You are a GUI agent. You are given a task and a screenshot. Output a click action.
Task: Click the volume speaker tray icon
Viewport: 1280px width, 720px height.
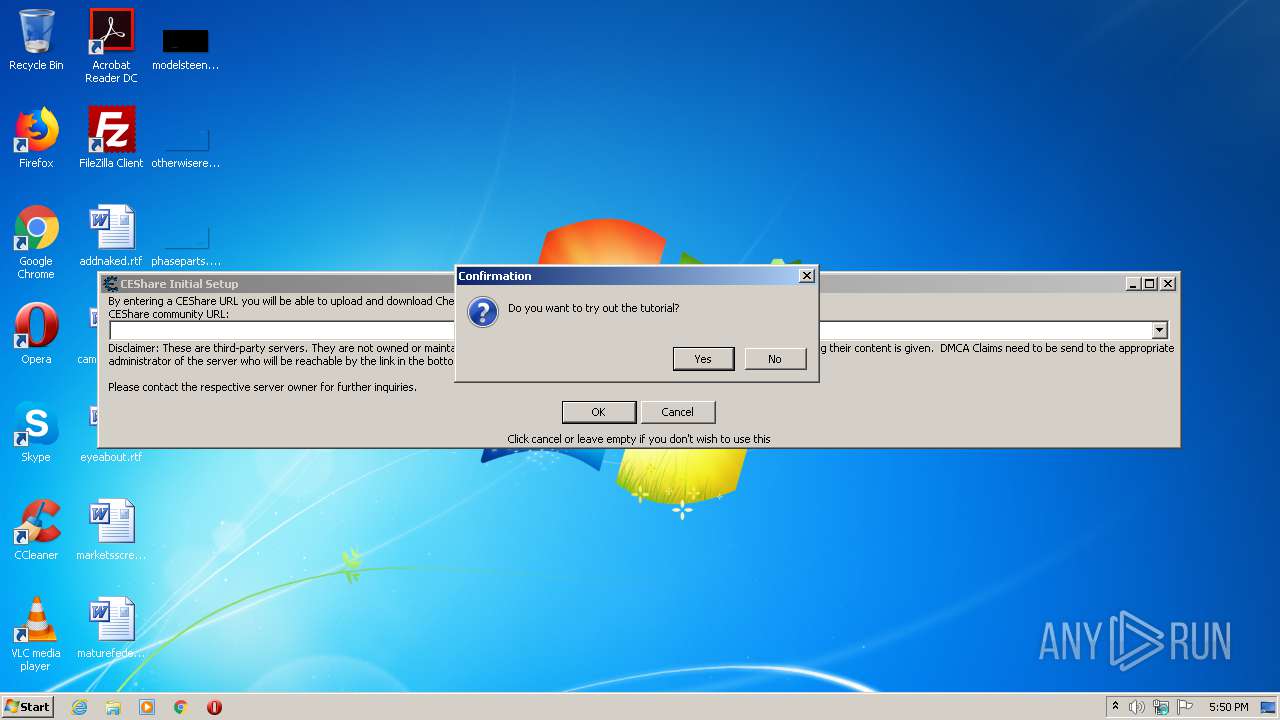(1137, 707)
